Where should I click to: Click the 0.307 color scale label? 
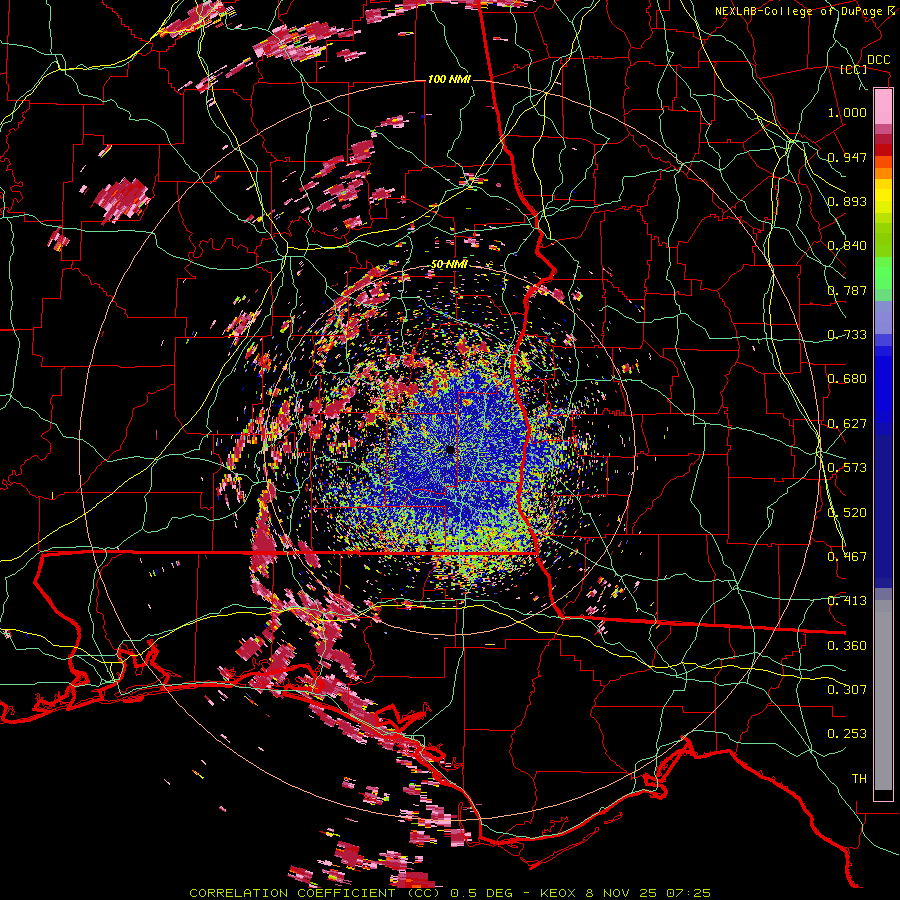click(847, 690)
